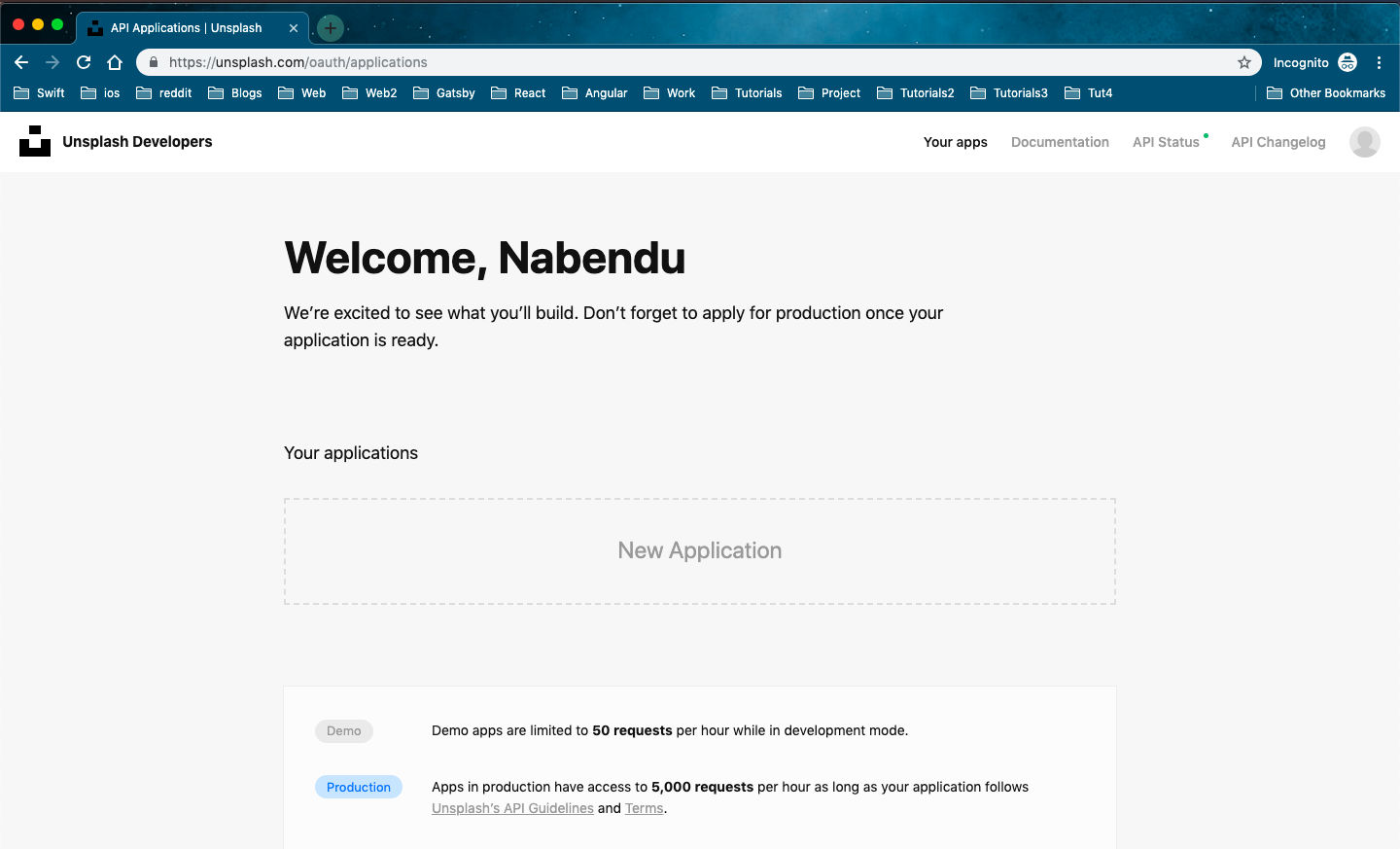Open the user avatar menu
Viewport: 1400px width, 849px height.
click(x=1365, y=142)
